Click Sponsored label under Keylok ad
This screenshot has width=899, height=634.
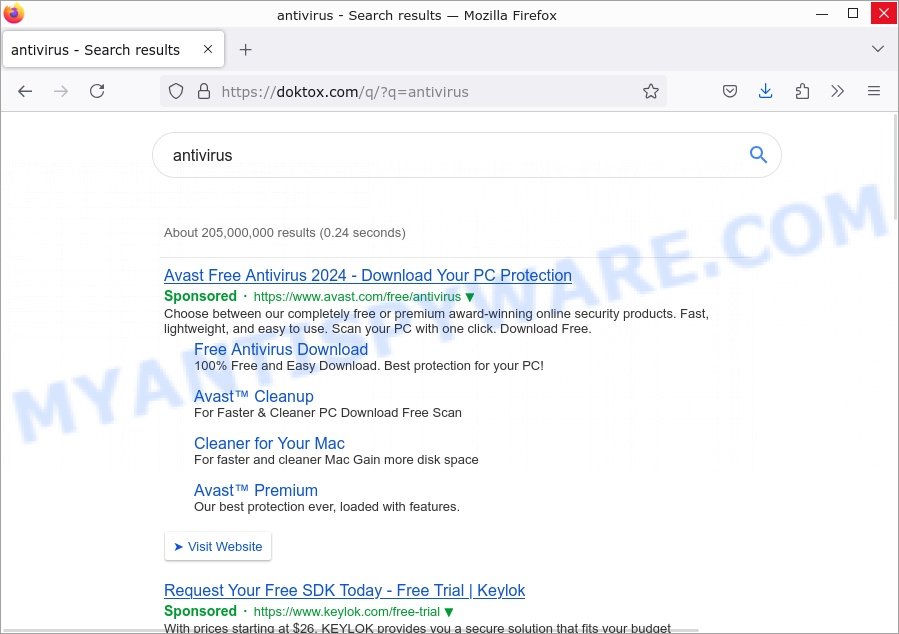200,611
